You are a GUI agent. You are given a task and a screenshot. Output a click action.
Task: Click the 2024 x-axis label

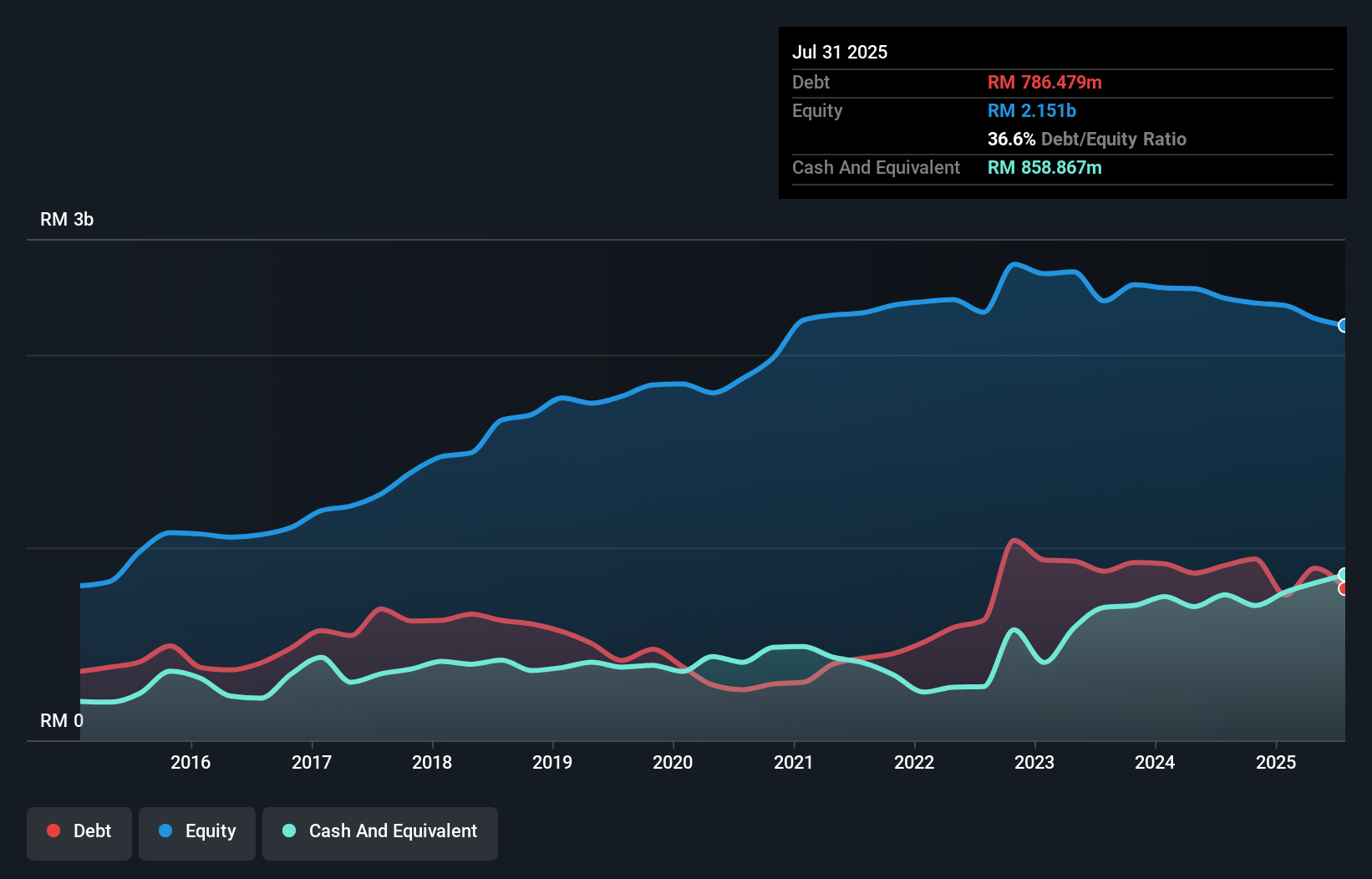[x=1155, y=762]
